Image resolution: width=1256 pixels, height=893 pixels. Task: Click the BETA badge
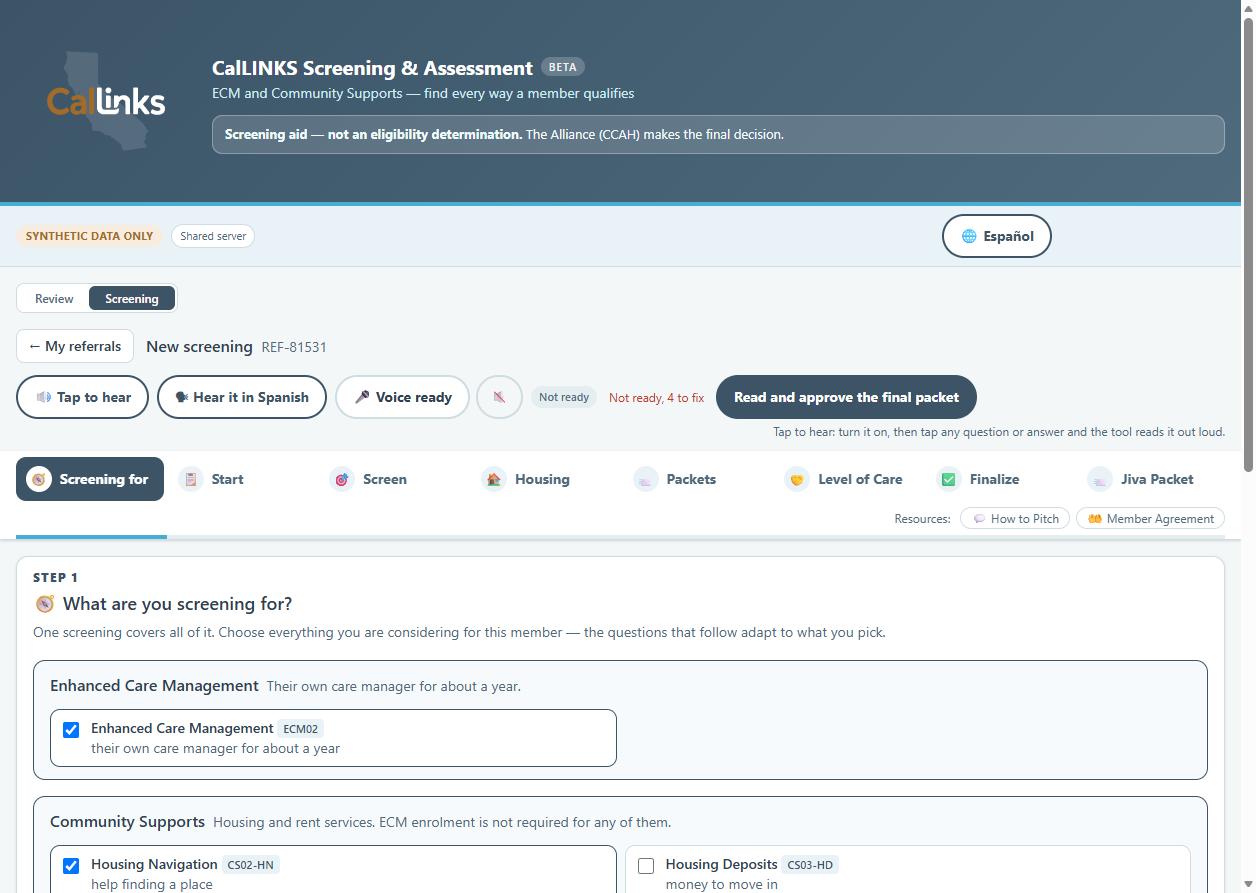pos(562,67)
